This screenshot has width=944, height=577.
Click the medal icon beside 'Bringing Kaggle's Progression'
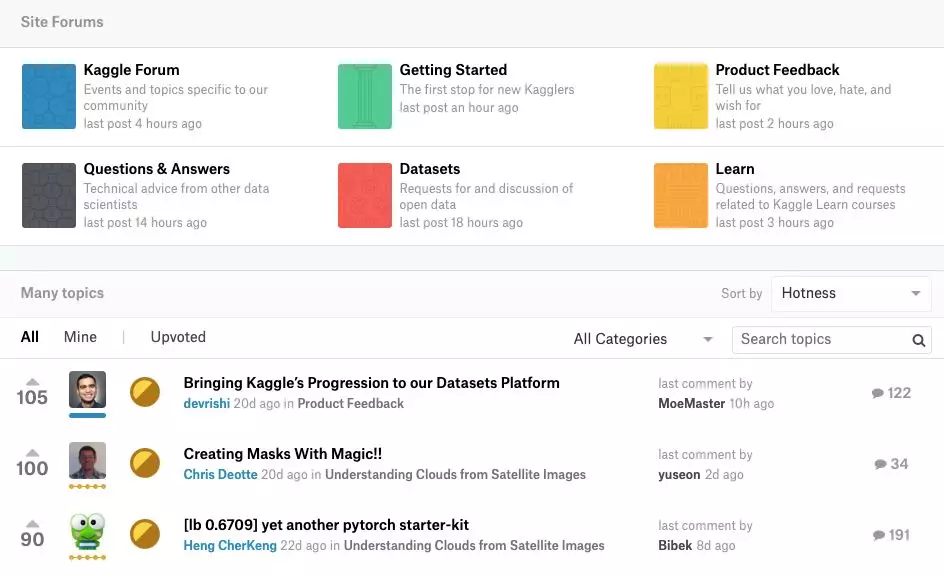pyautogui.click(x=145, y=392)
